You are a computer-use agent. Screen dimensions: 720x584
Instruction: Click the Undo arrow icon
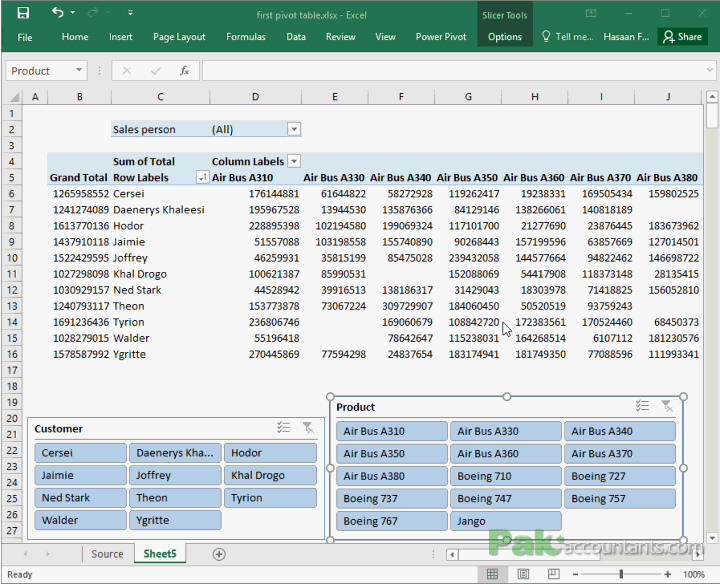pyautogui.click(x=57, y=12)
